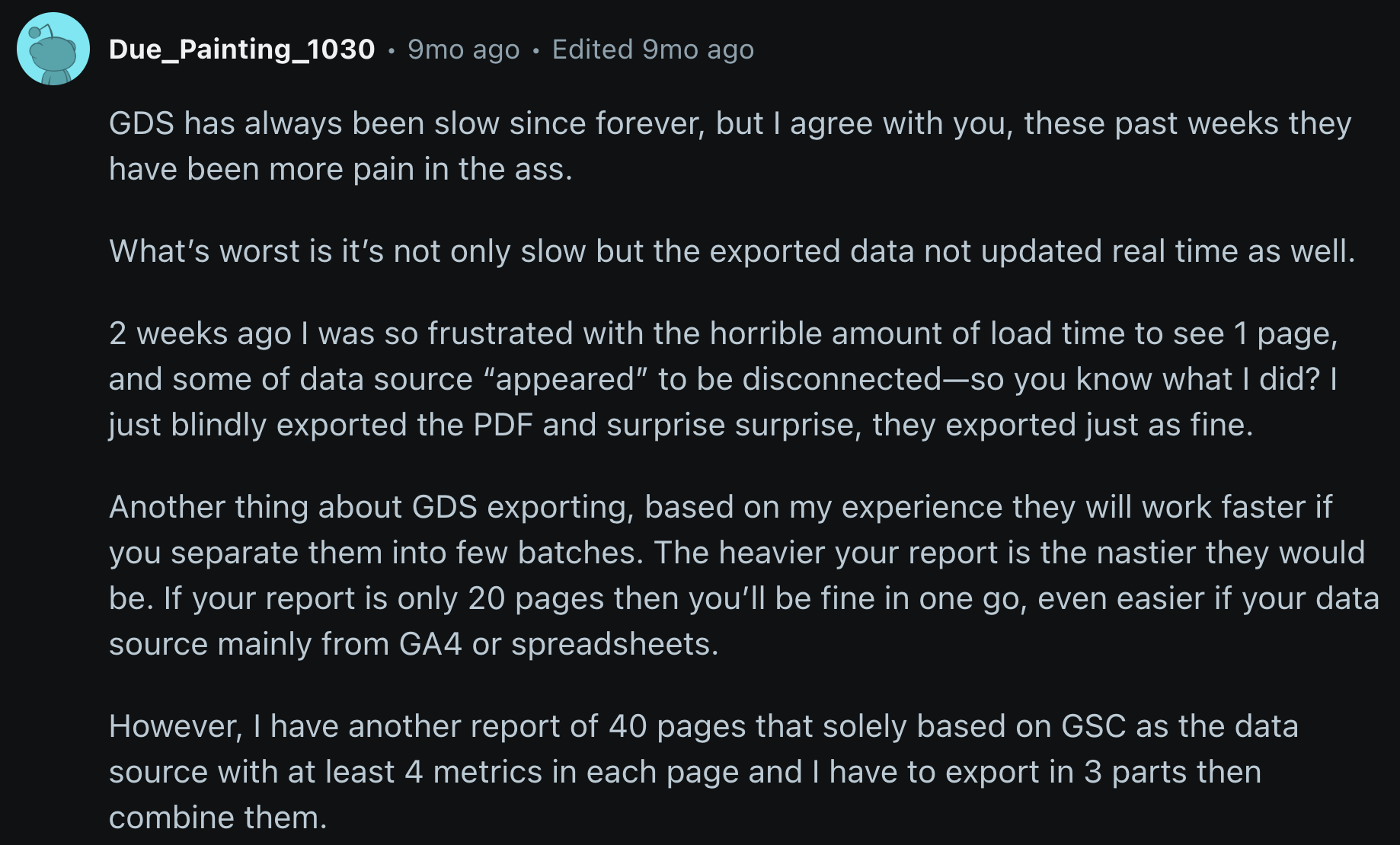This screenshot has height=845, width=1400.
Task: Click the paragraph starting "2 weeks ago"
Action: [x=724, y=379]
